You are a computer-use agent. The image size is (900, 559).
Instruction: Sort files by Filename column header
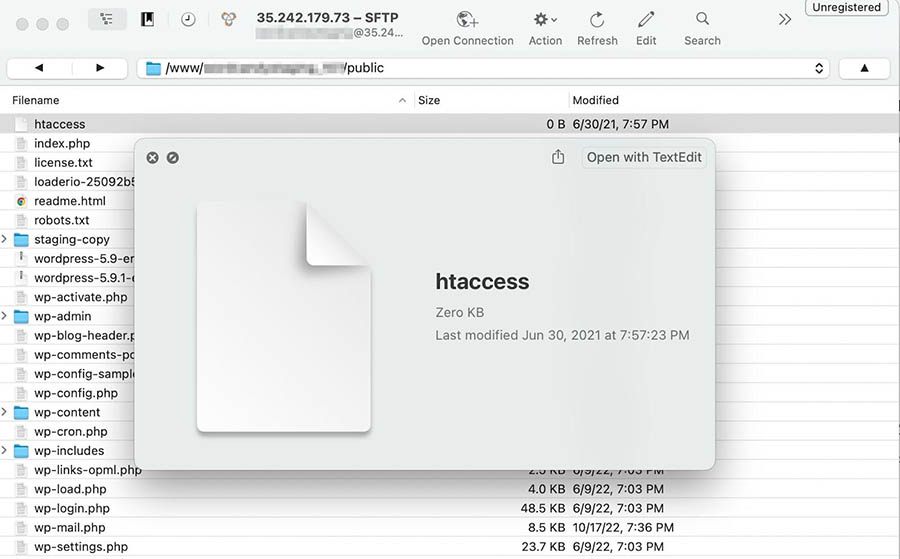point(36,100)
